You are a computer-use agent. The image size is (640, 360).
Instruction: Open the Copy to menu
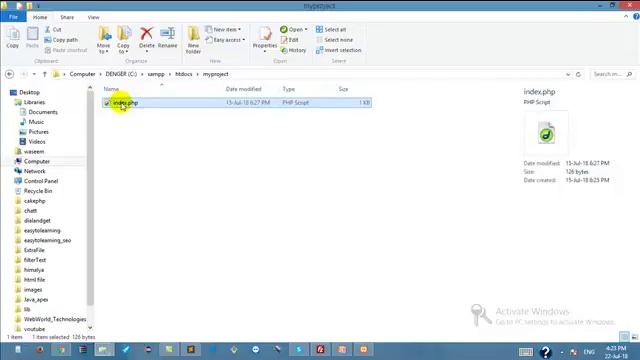tap(124, 40)
